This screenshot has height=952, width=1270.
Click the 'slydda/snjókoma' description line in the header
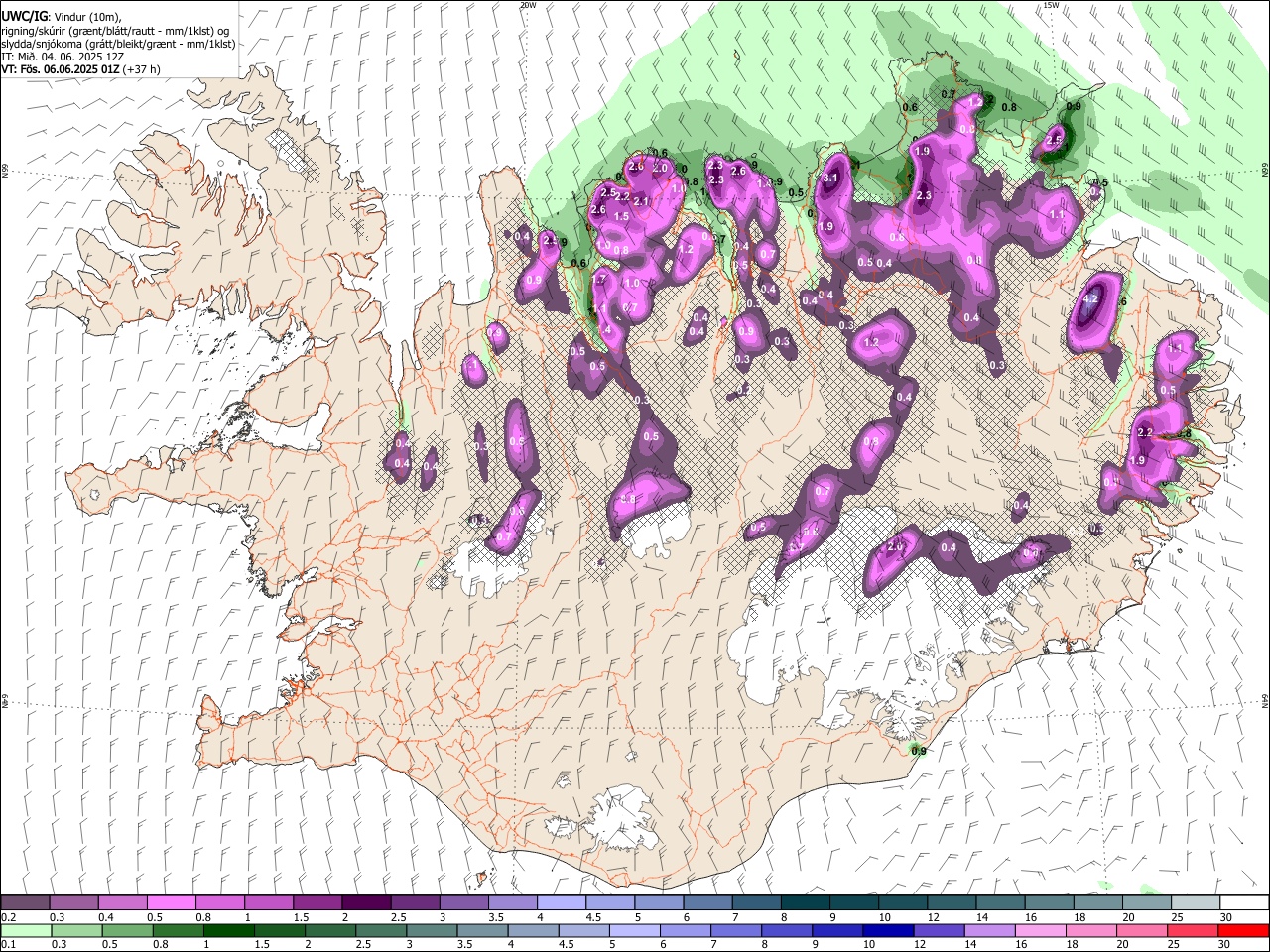[x=118, y=44]
